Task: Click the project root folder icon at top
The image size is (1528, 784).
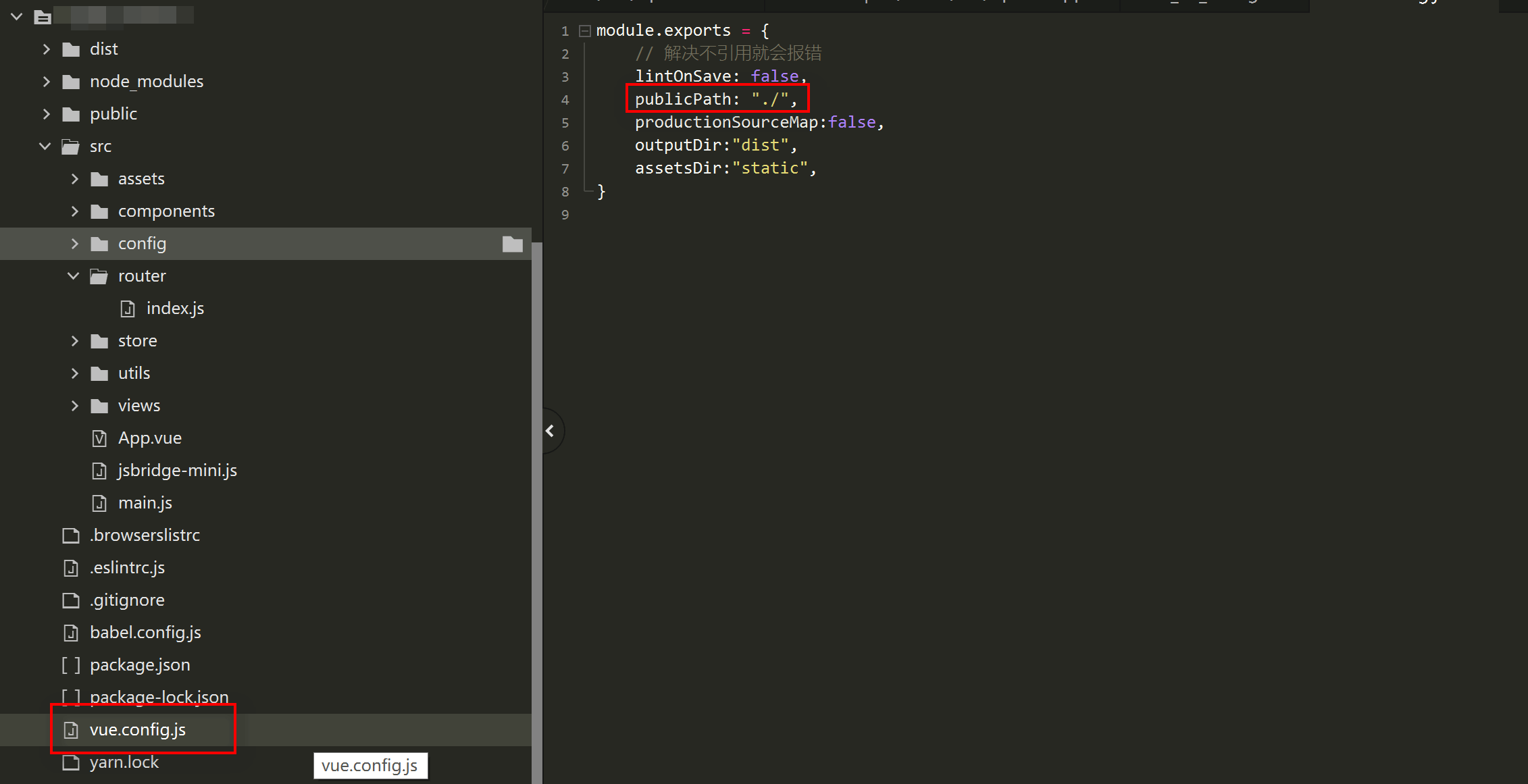Action: (43, 17)
